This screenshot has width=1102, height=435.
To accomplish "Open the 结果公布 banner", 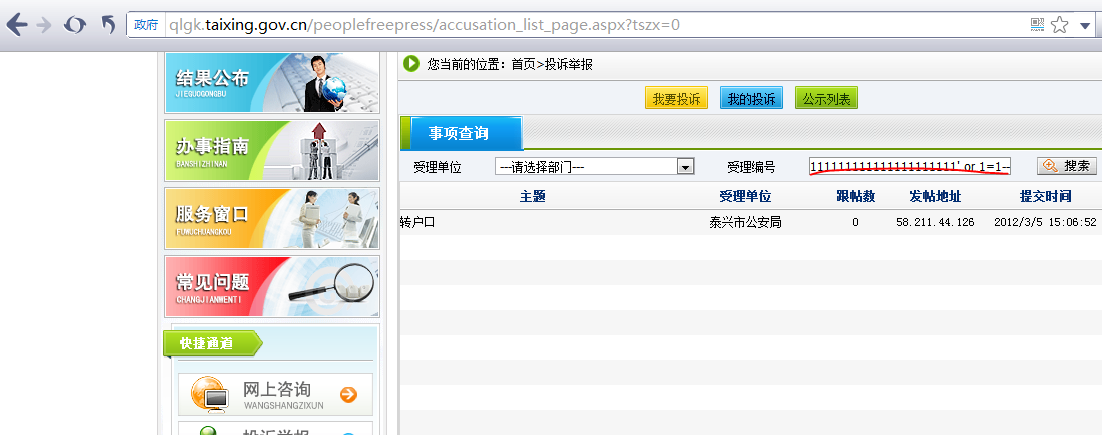I will 272,83.
